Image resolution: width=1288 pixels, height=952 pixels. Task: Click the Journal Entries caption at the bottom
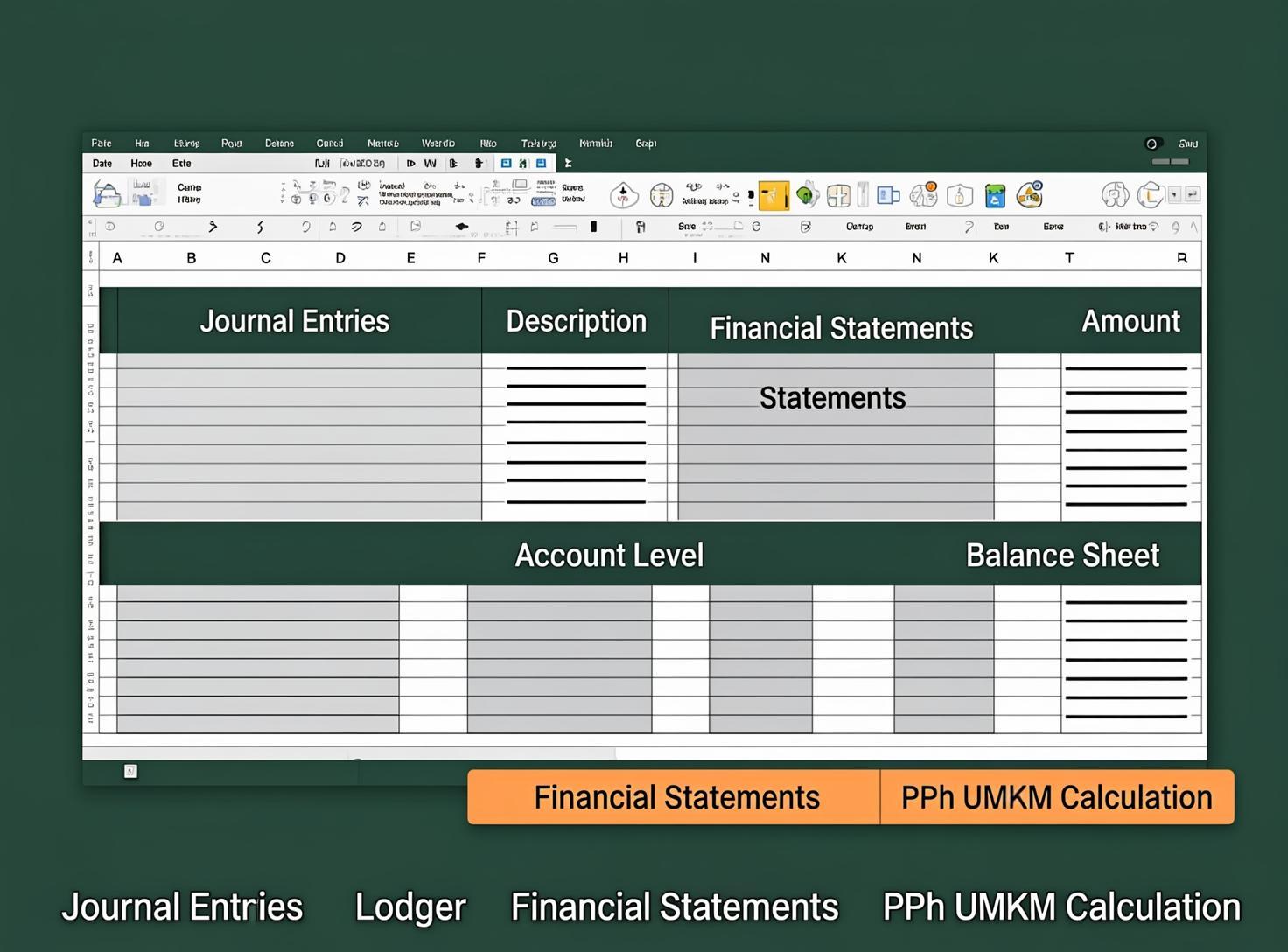tap(182, 907)
